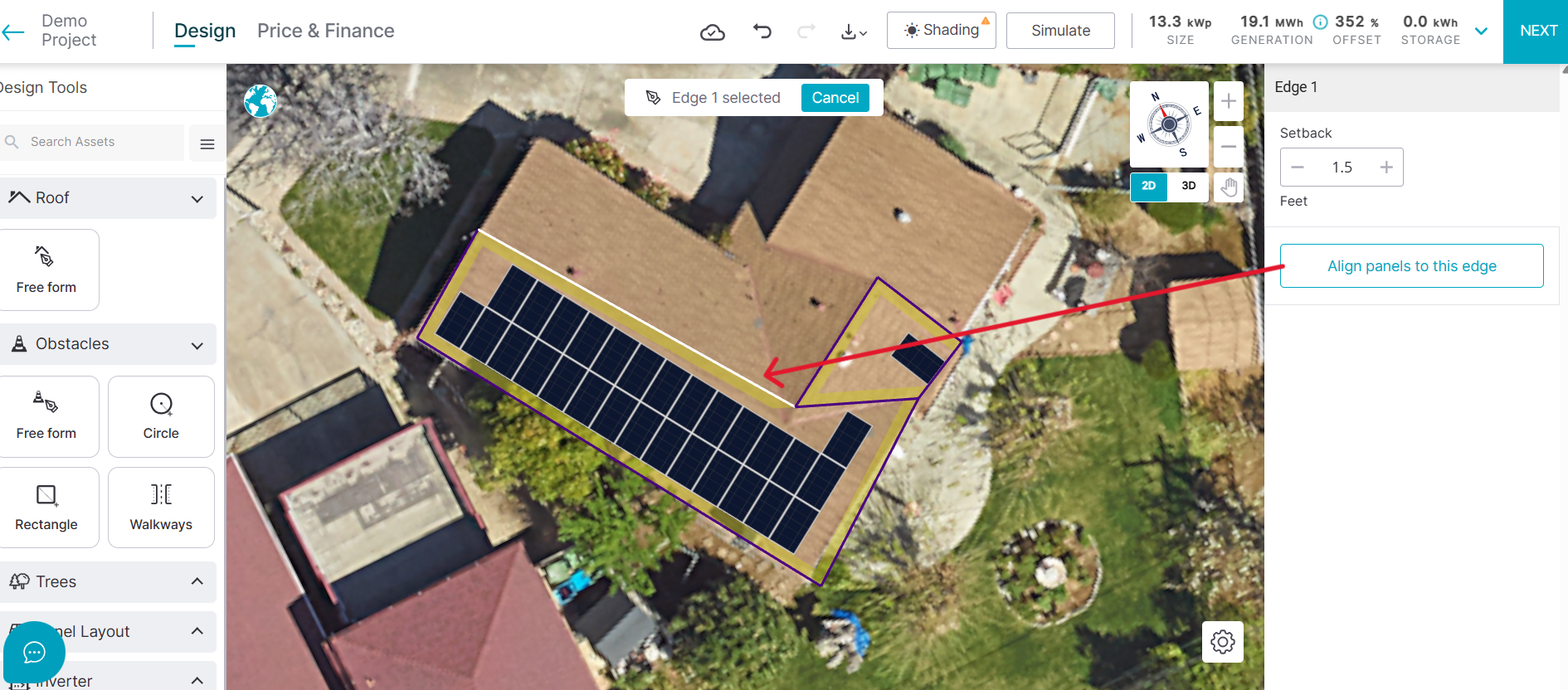Select the Circle obstacle tool
The image size is (1568, 690).
pos(161,416)
